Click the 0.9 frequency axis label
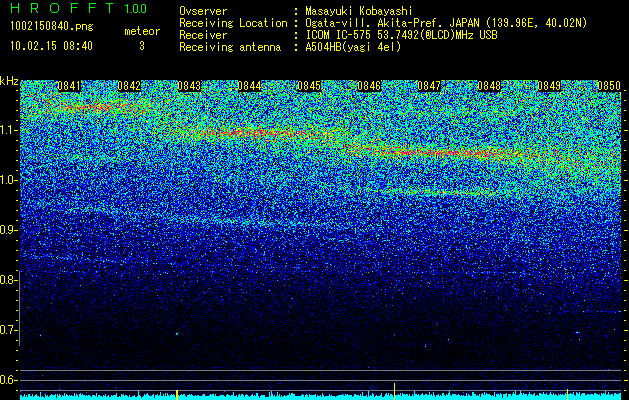The image size is (629, 400). click(8, 230)
